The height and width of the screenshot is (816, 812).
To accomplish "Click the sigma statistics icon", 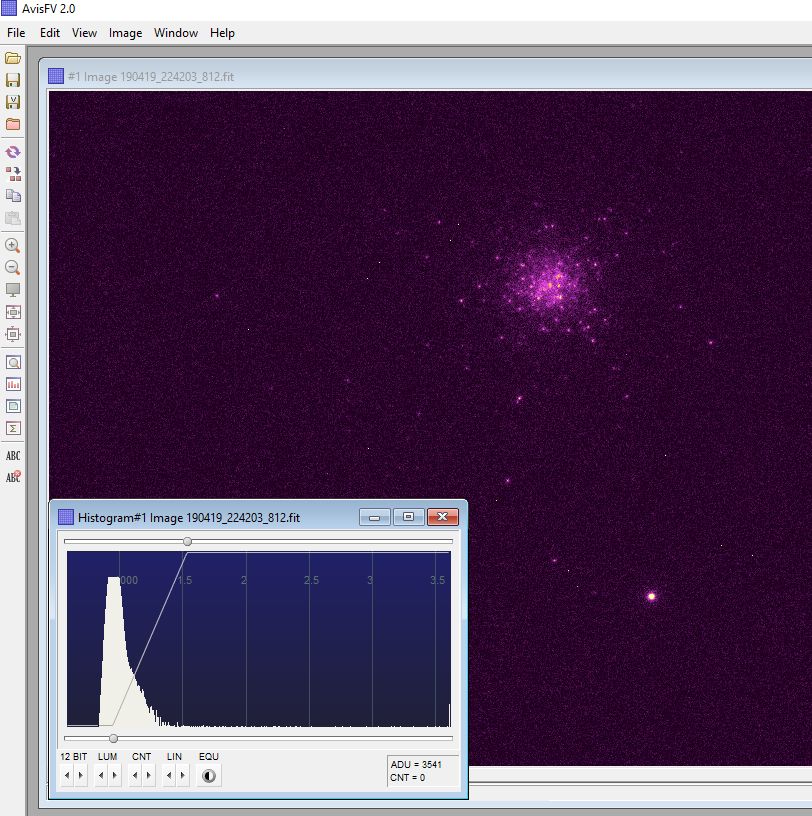I will point(13,428).
